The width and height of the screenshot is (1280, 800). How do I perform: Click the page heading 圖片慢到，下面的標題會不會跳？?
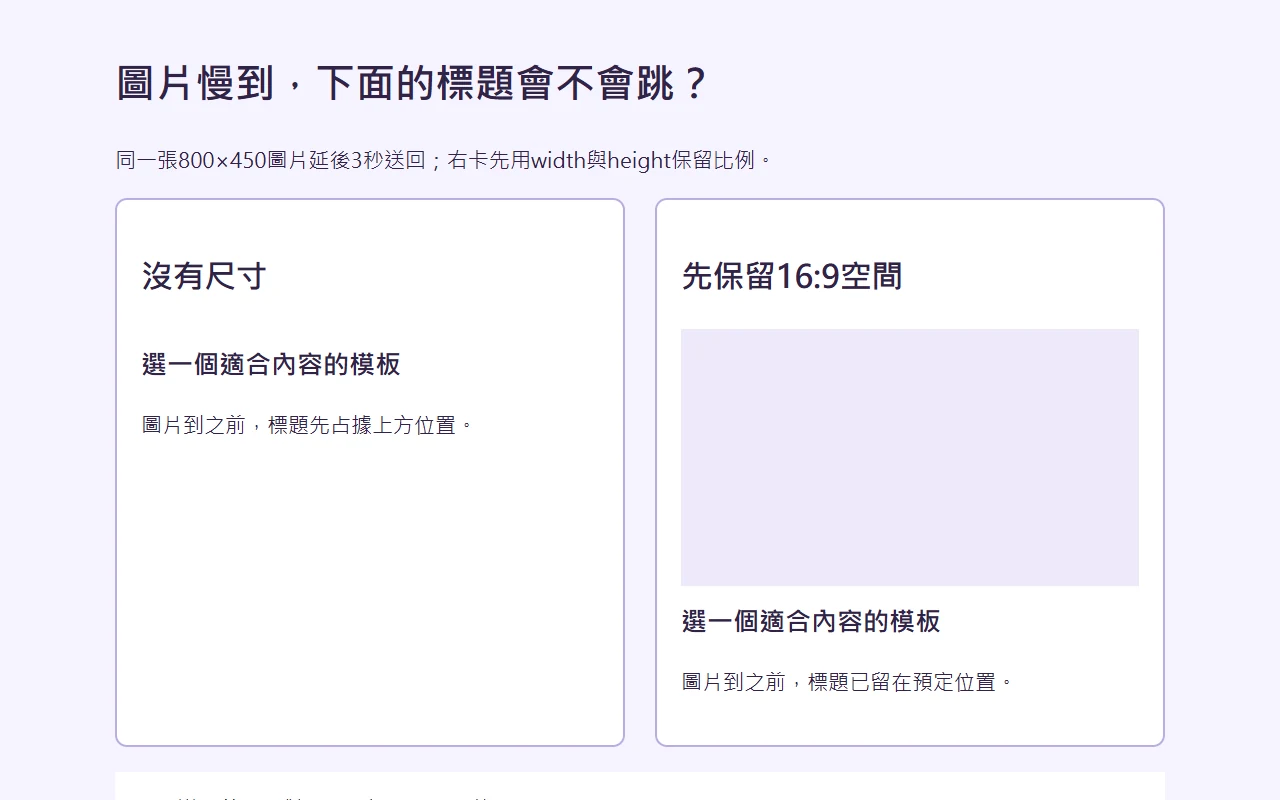coord(412,84)
